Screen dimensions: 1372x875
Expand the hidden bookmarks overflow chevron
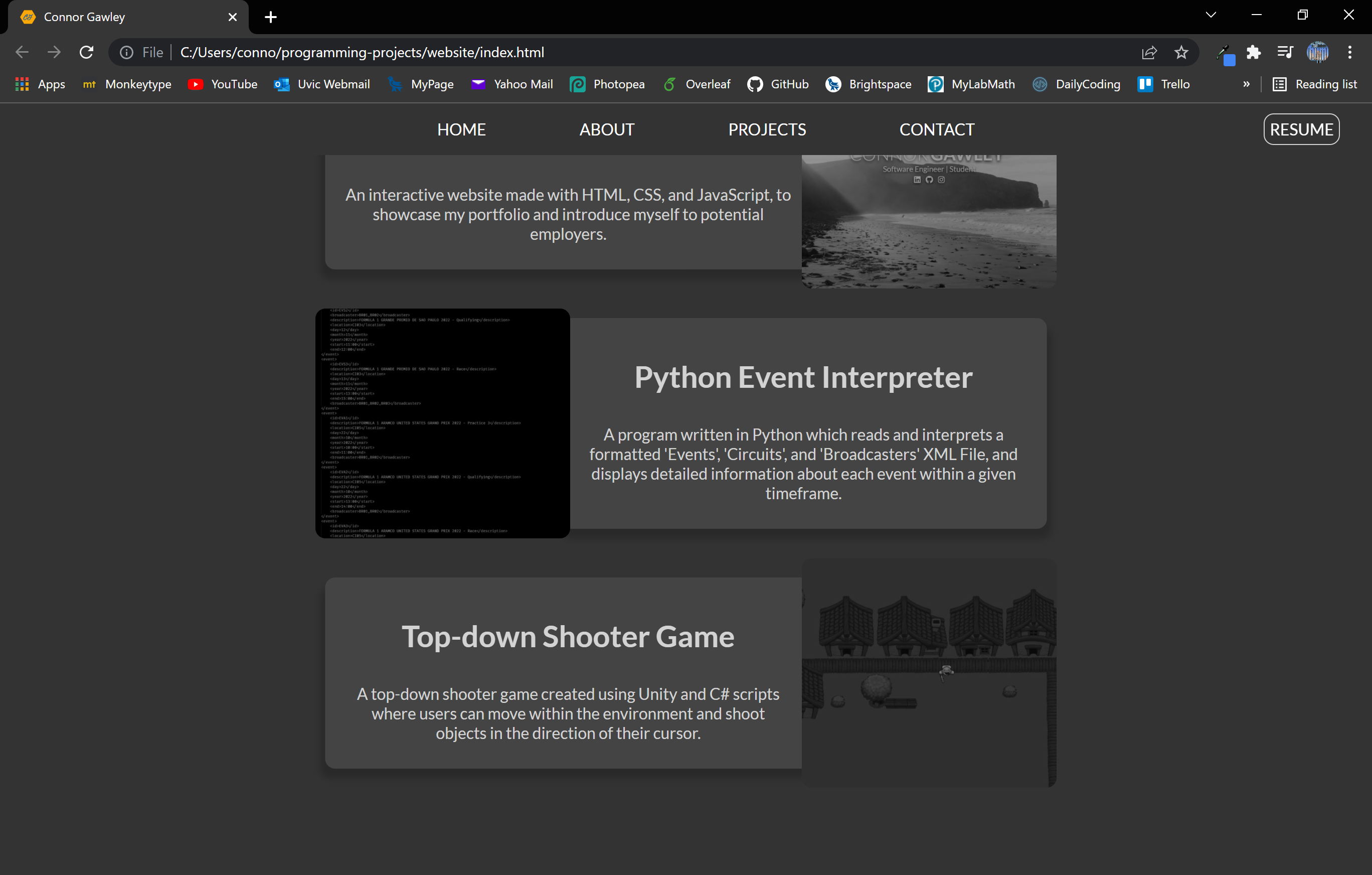1246,84
